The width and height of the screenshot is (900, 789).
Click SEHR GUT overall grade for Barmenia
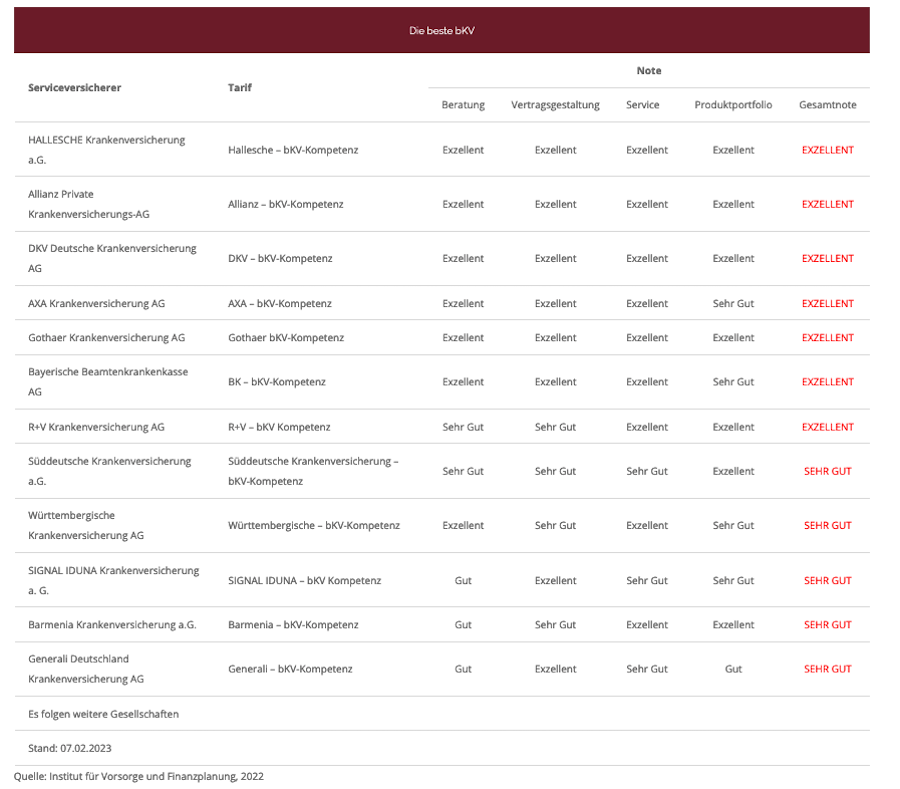click(827, 624)
